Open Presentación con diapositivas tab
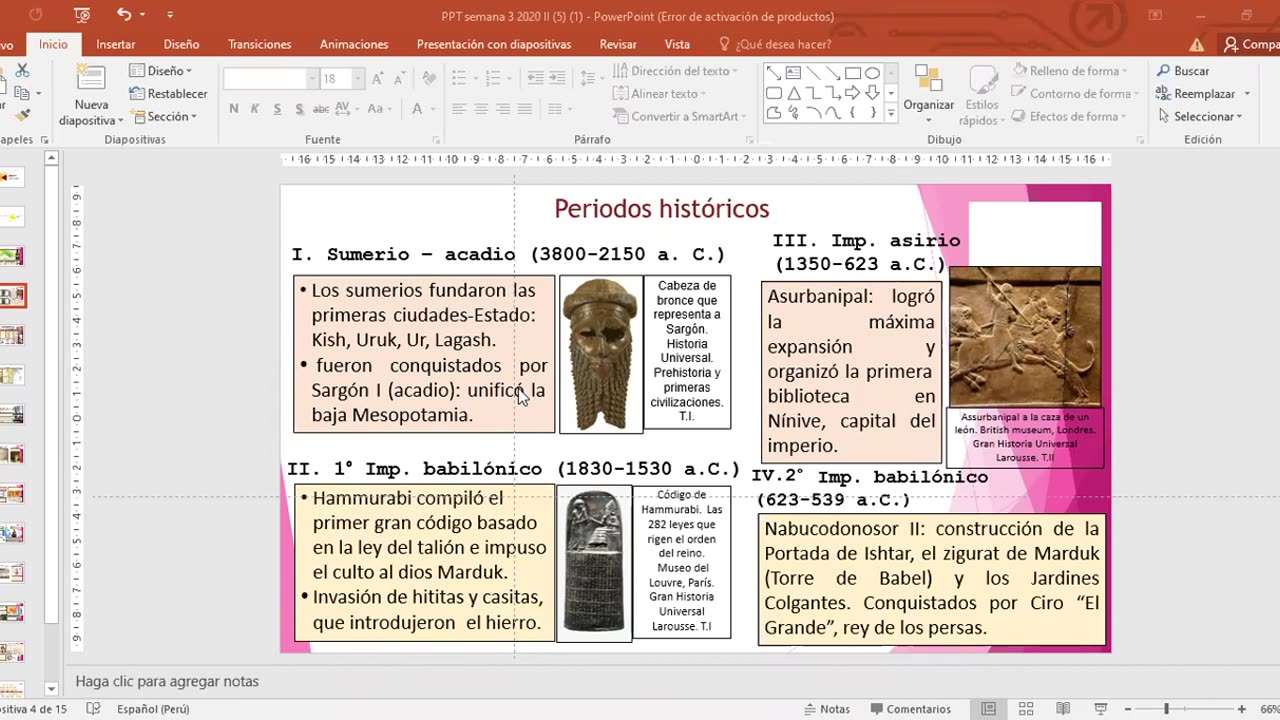1280x720 pixels. click(x=494, y=44)
